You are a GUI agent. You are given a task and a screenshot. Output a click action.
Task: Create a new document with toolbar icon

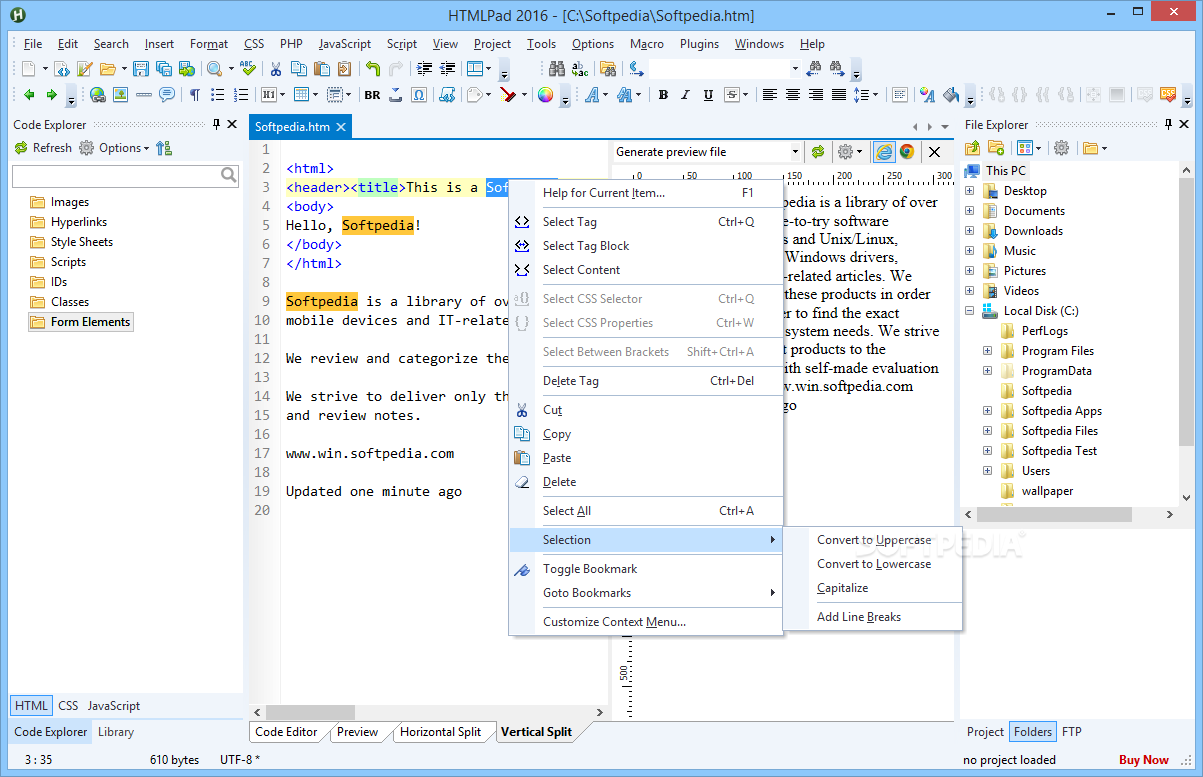point(28,69)
